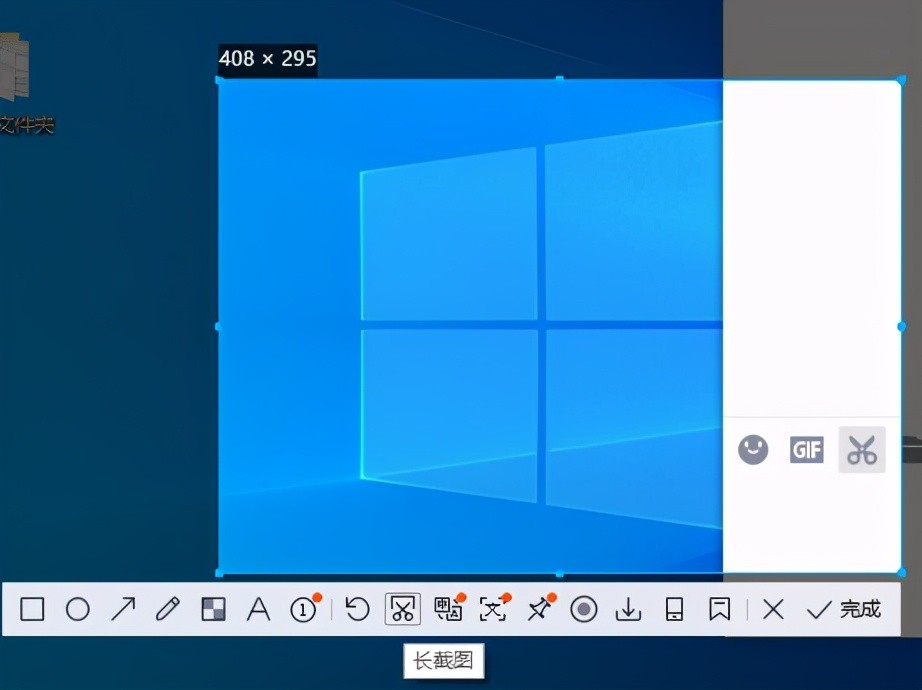Image resolution: width=922 pixels, height=690 pixels.
Task: Save the screenshot via download icon
Action: click(628, 609)
